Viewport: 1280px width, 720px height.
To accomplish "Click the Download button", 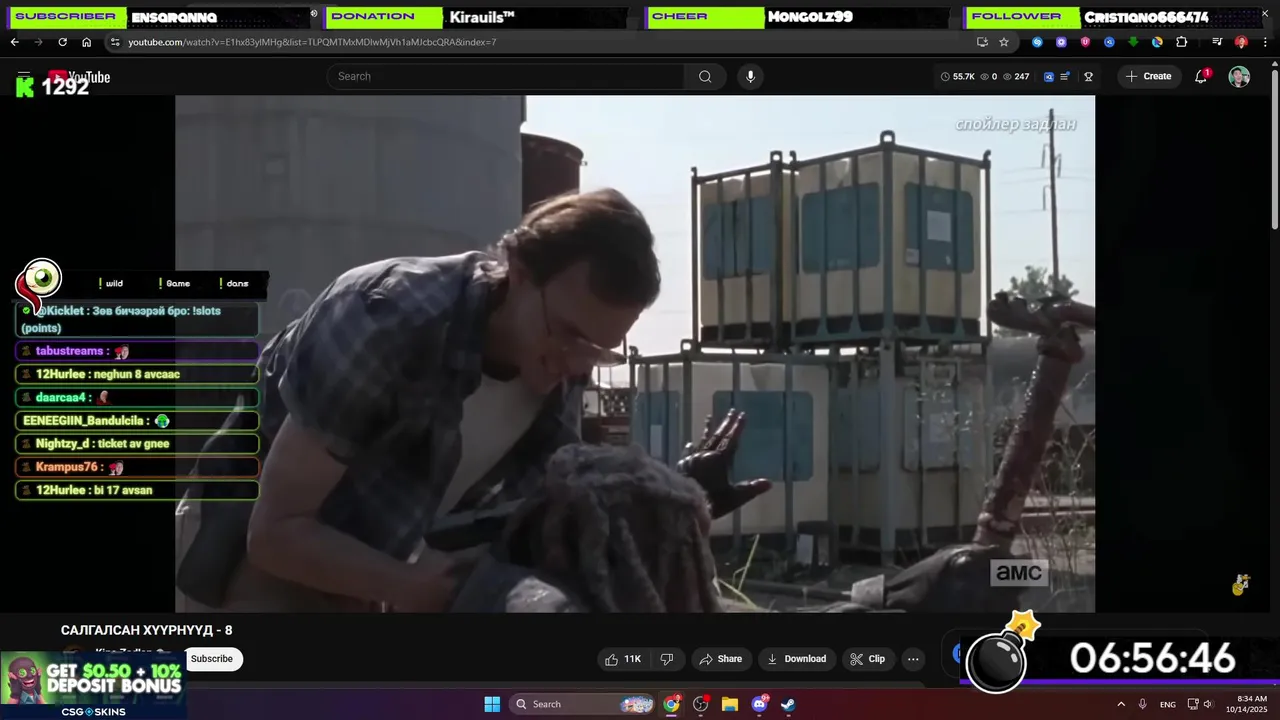I will [x=796, y=659].
